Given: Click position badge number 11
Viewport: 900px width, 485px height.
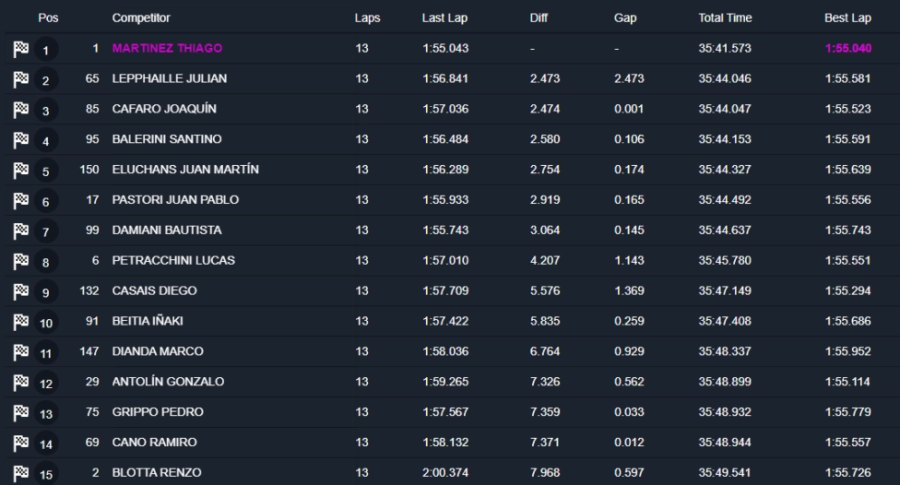Looking at the screenshot, I should coord(46,353).
